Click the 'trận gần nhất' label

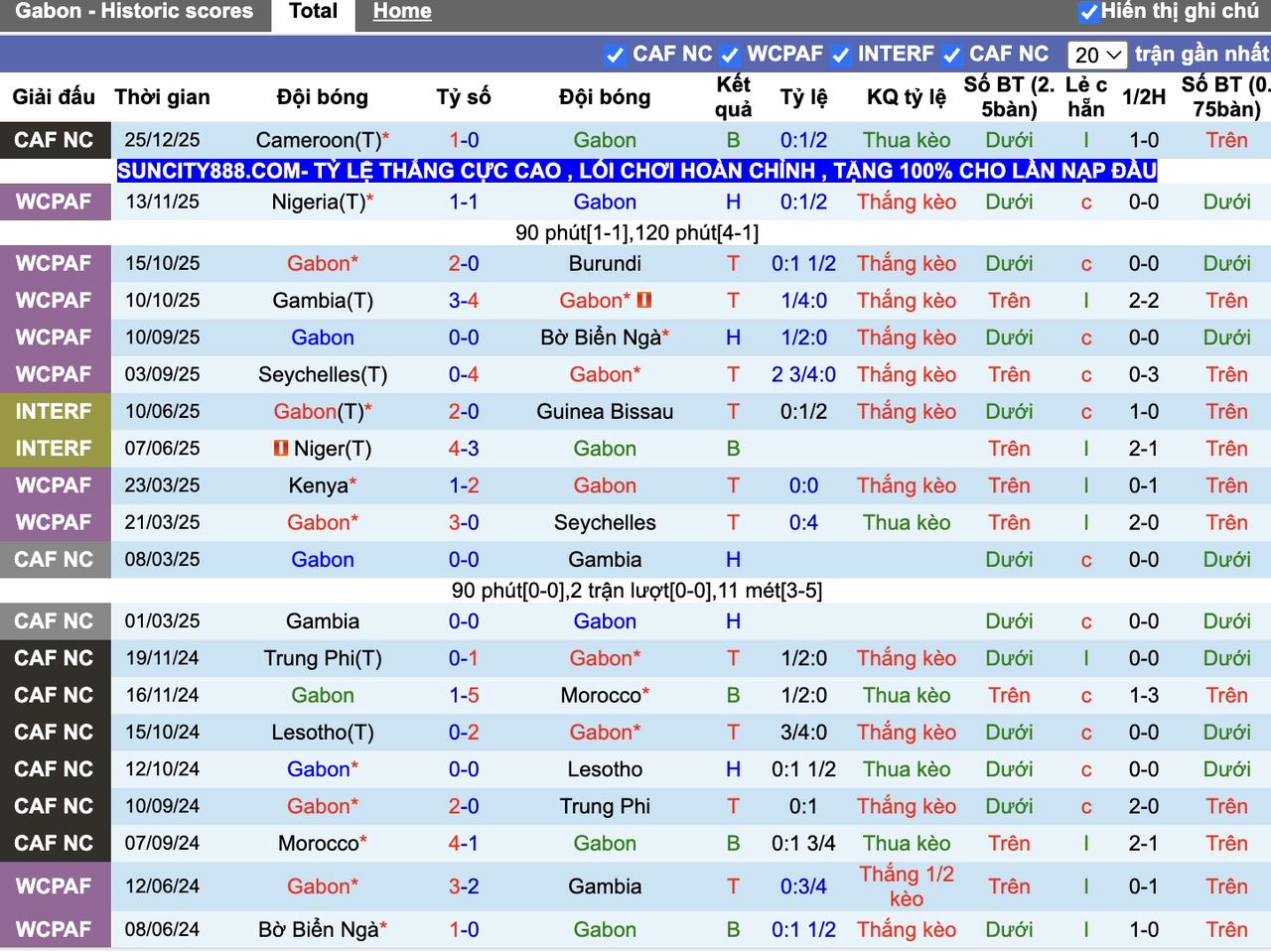click(1202, 54)
